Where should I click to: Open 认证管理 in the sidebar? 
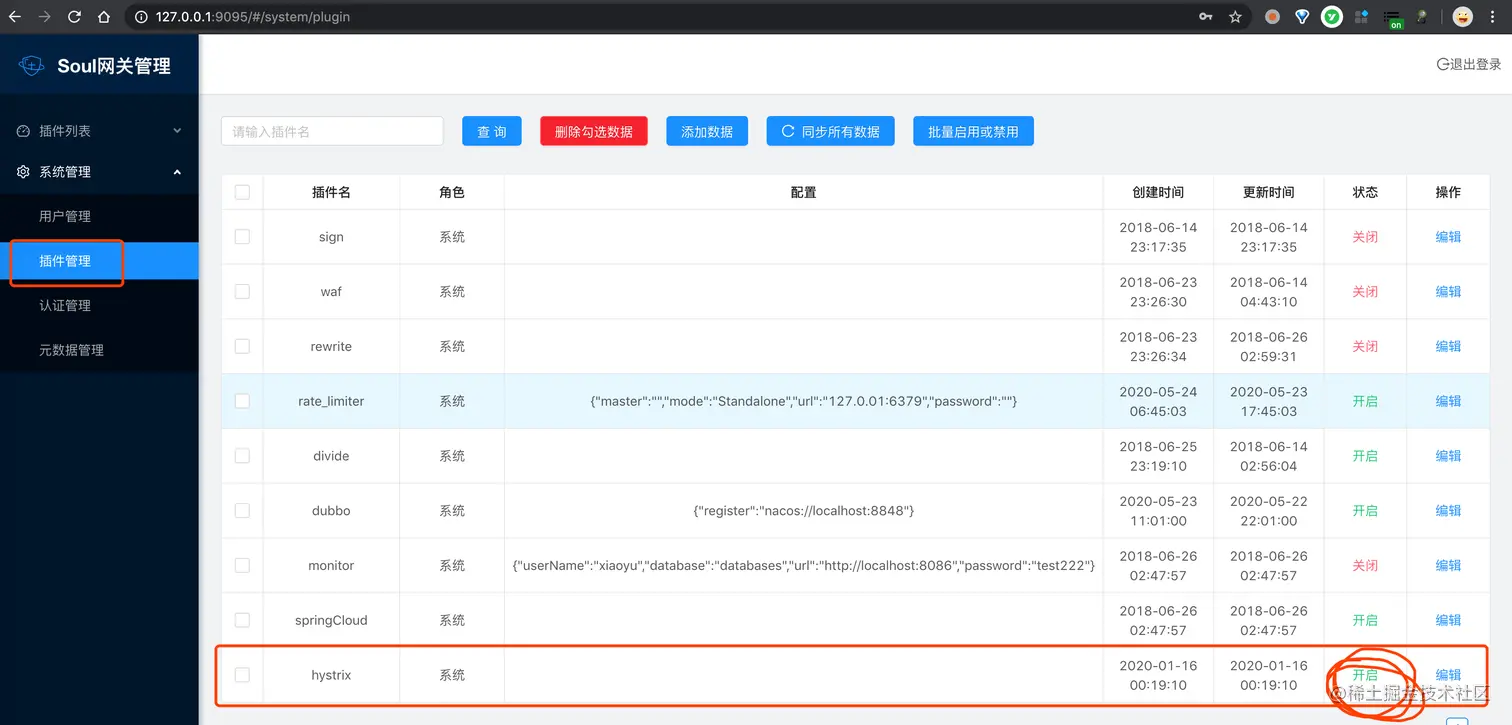pyautogui.click(x=100, y=305)
